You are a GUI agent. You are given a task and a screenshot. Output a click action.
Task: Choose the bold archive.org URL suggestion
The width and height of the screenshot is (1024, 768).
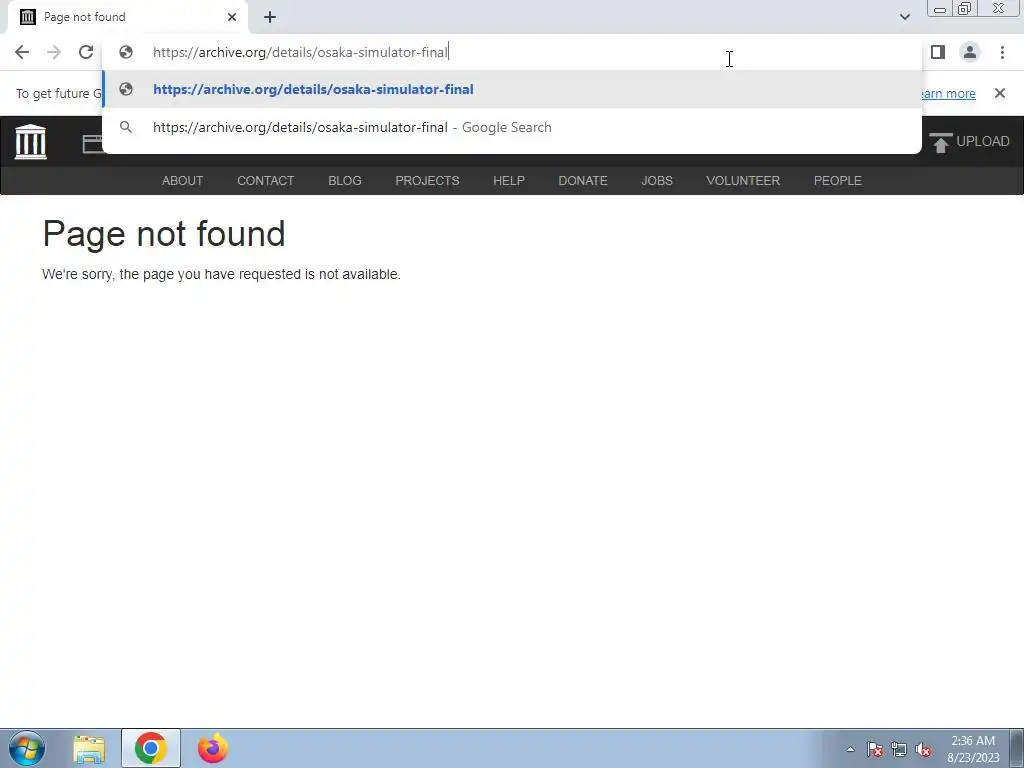coord(512,89)
